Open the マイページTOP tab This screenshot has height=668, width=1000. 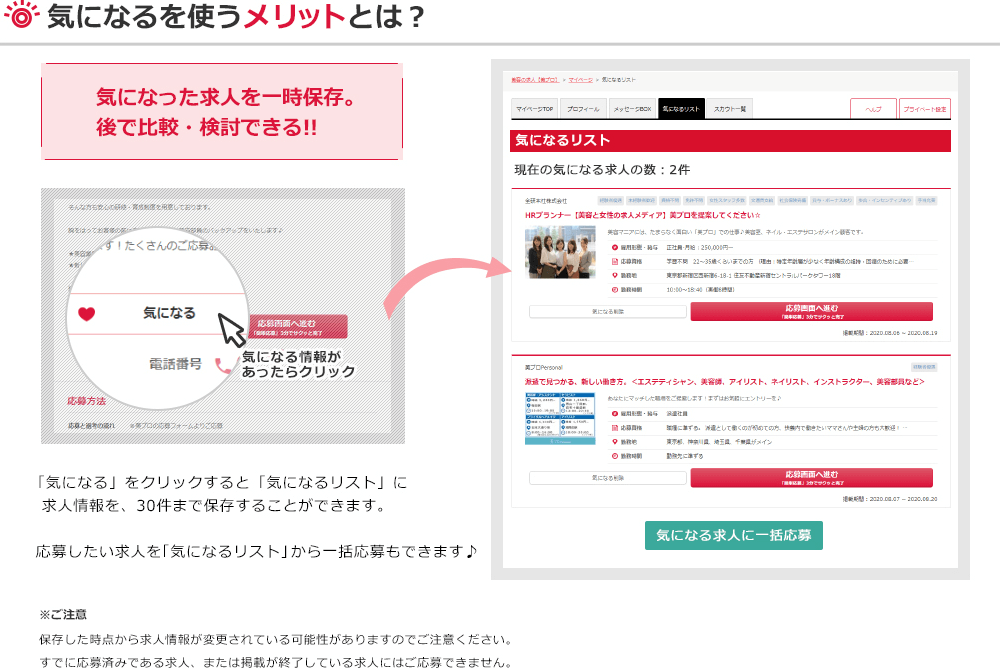pos(533,109)
